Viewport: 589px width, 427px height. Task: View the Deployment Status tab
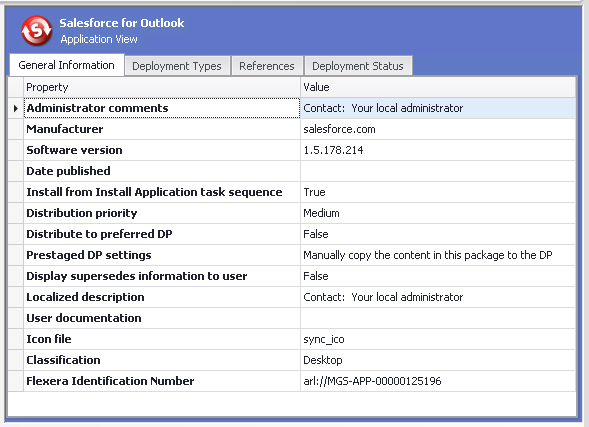[x=358, y=66]
